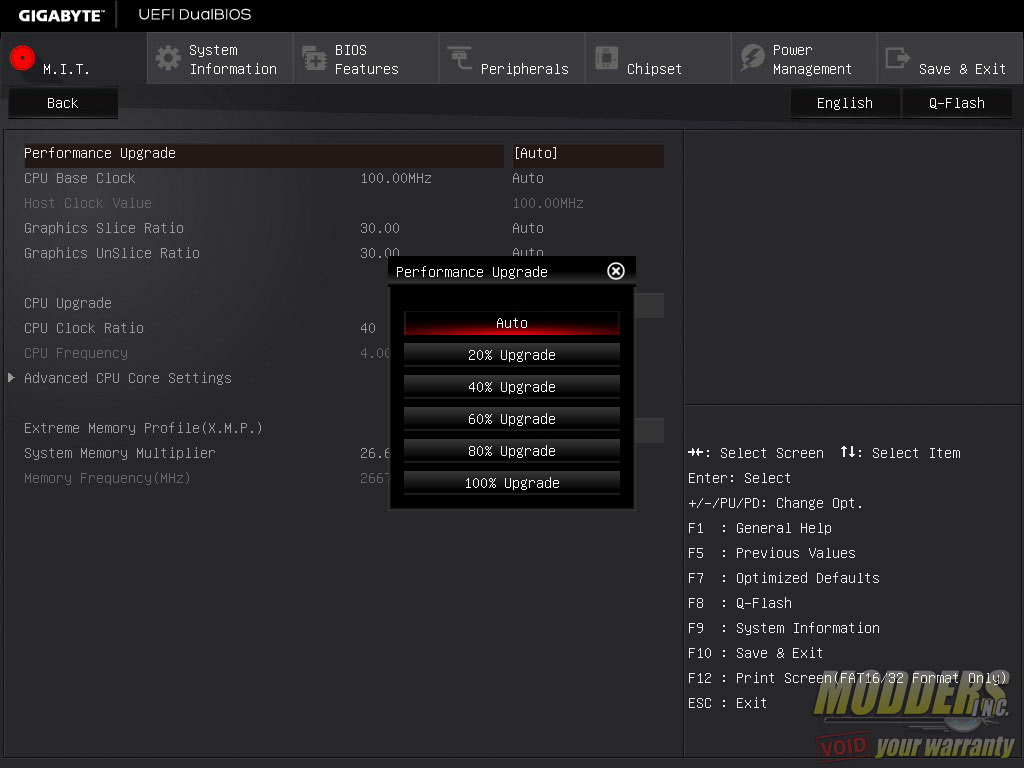
Task: Click the Save & Exit icon
Action: pos(897,58)
